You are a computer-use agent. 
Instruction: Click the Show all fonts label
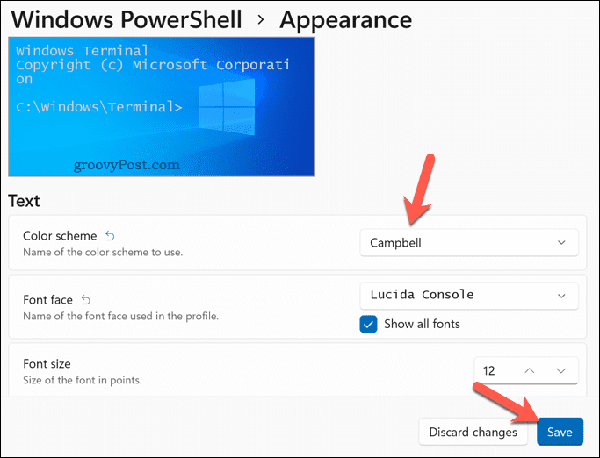click(x=422, y=324)
